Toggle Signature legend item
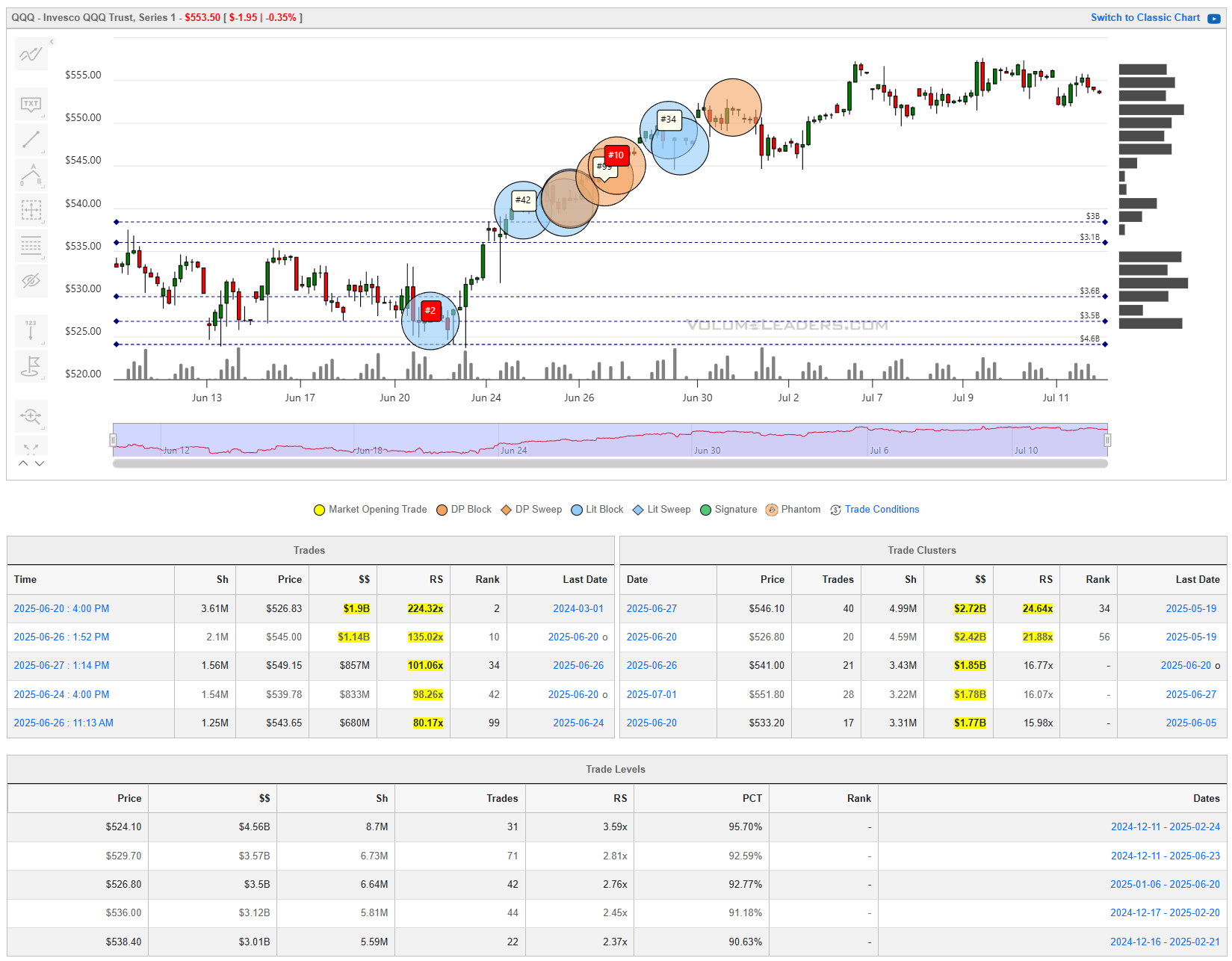 point(728,510)
